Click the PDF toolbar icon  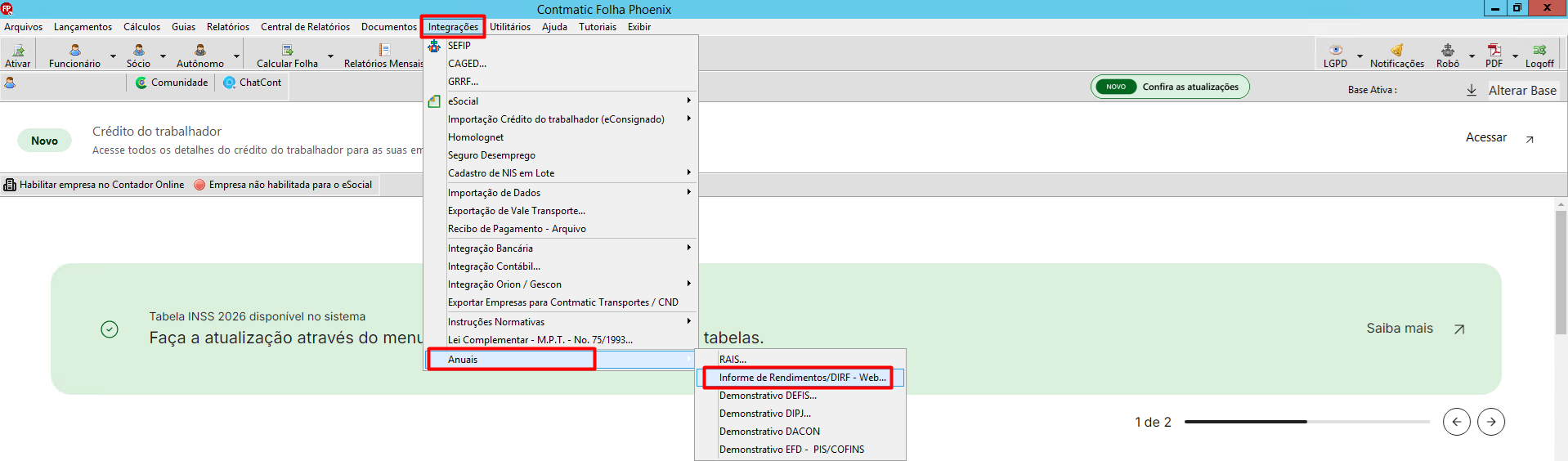click(x=1494, y=51)
